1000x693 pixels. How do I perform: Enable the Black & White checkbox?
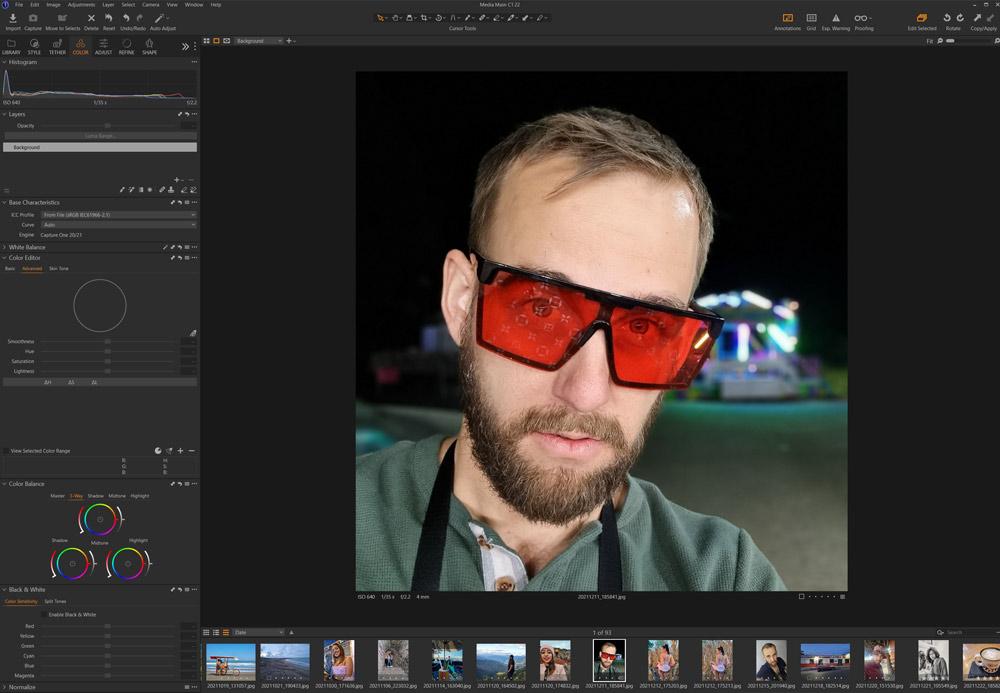(x=44, y=614)
